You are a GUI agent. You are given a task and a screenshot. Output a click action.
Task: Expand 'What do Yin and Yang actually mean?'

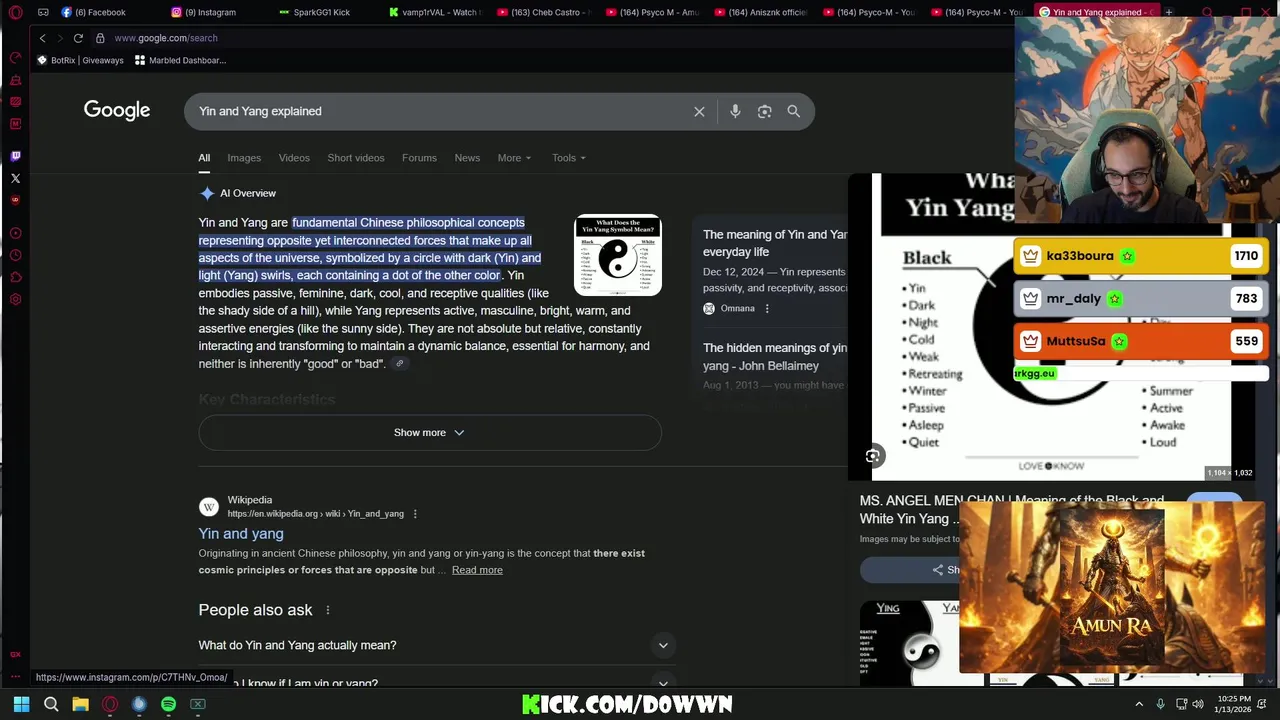437,646
